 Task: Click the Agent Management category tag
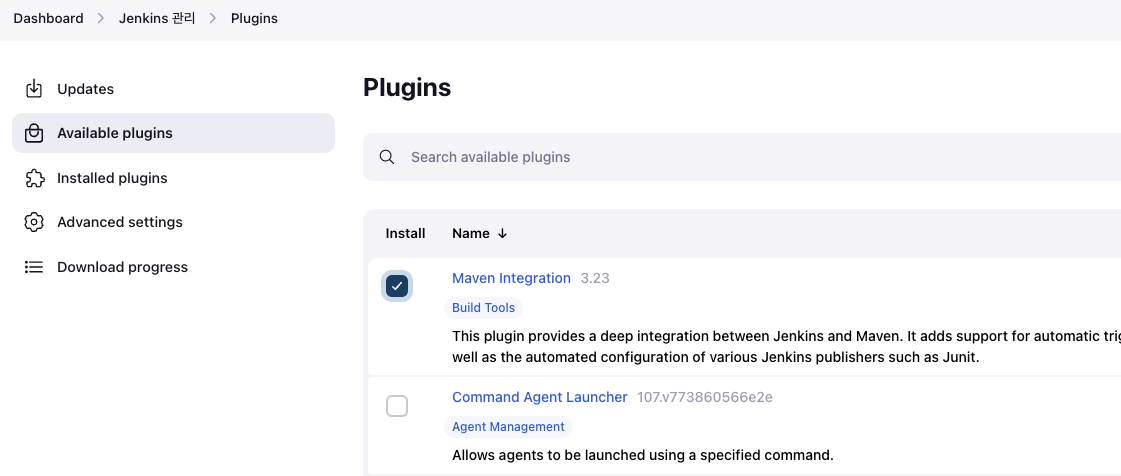tap(508, 427)
